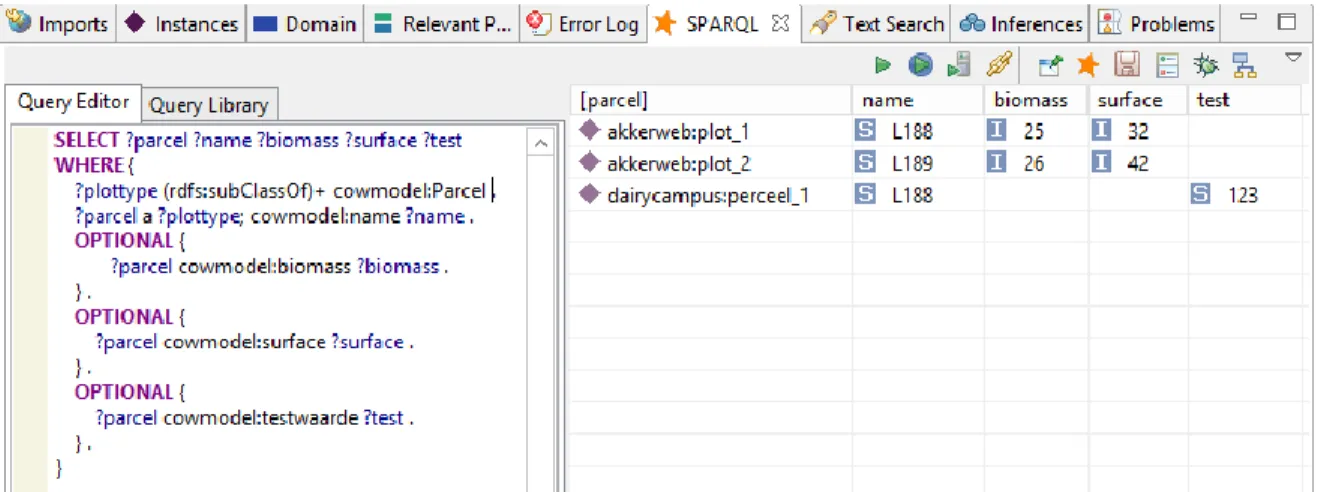Click surface value 42
Viewport: 1321px width, 492px height.
click(x=1138, y=163)
